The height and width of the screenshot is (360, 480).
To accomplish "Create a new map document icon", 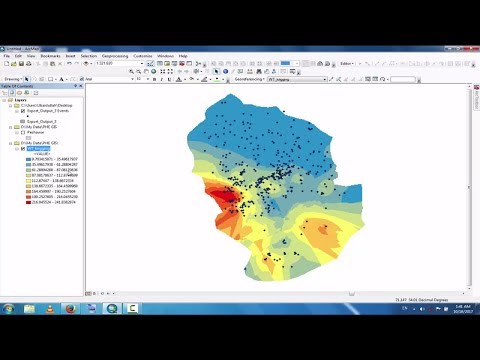I will click(6, 63).
